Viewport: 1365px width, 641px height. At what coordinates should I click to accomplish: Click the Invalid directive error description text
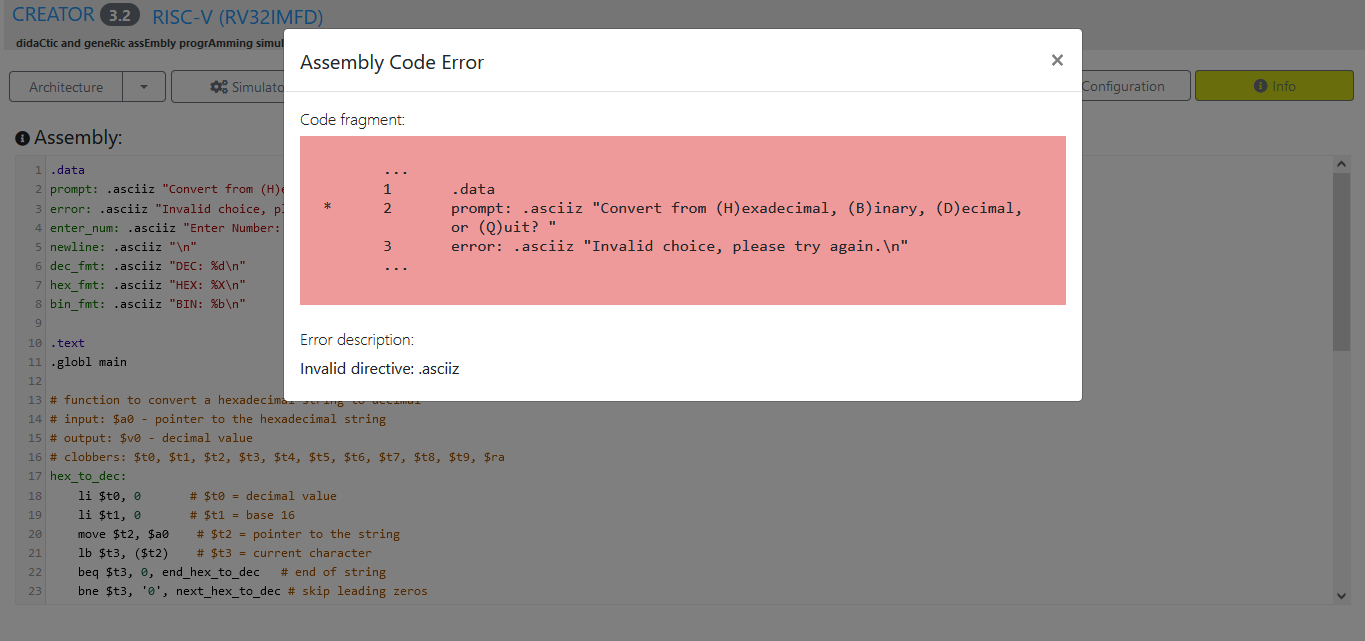pos(379,368)
